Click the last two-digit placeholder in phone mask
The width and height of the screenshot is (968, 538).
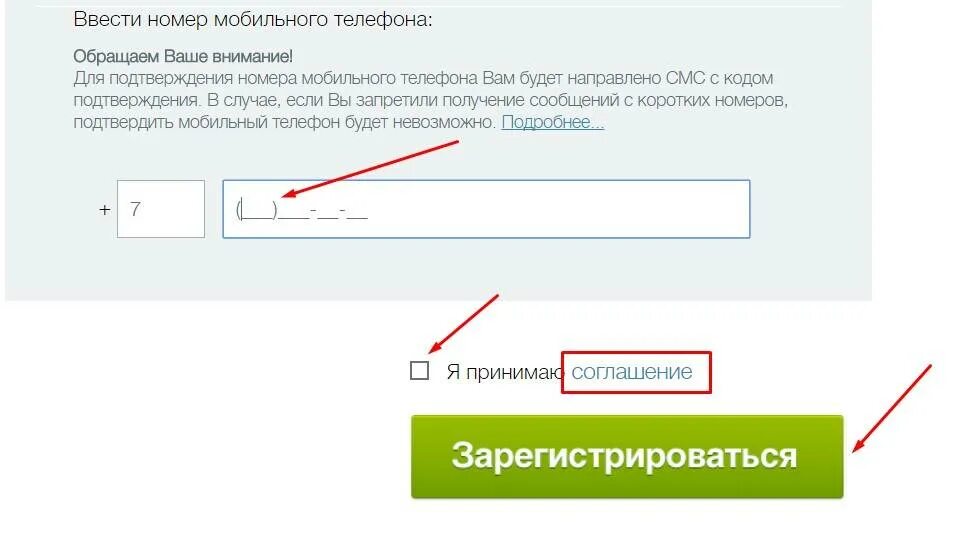point(357,213)
